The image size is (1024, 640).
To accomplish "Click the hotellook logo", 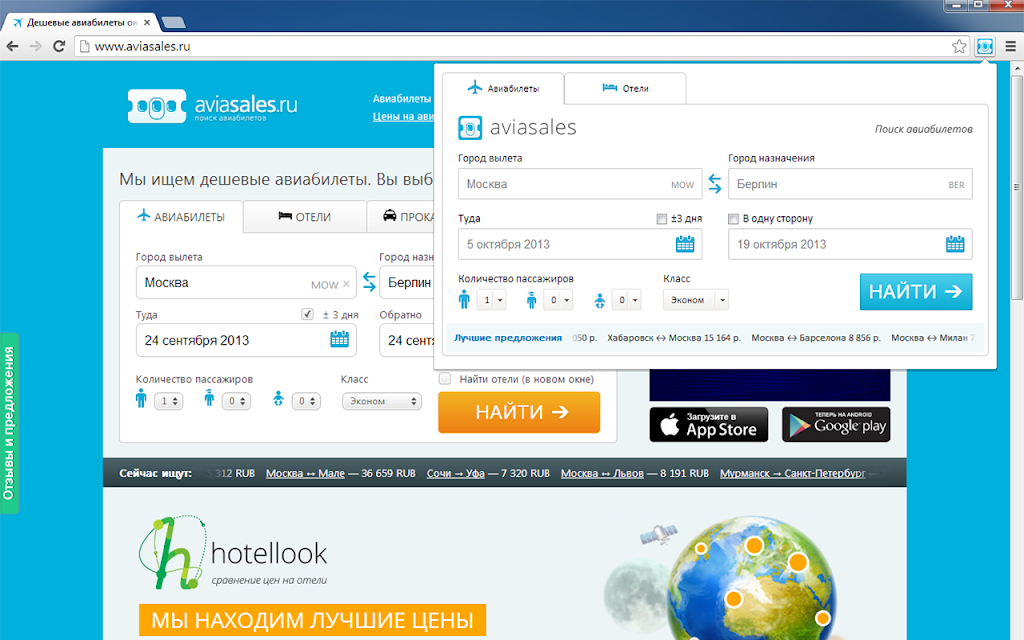I will point(232,554).
